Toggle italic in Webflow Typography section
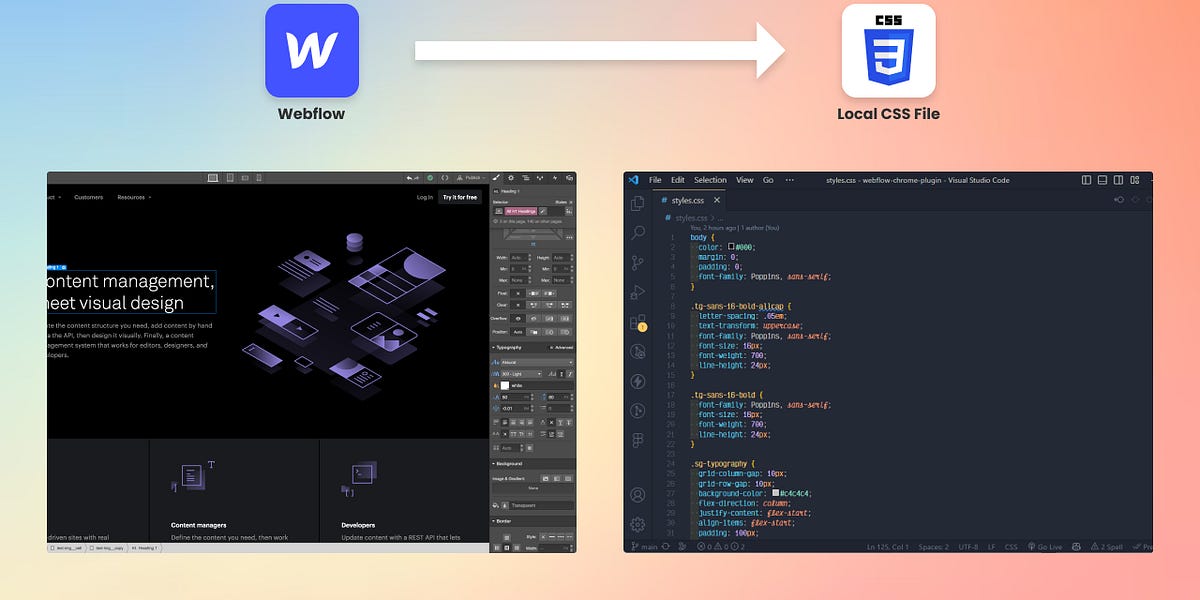Image resolution: width=1200 pixels, height=600 pixels. (570, 373)
